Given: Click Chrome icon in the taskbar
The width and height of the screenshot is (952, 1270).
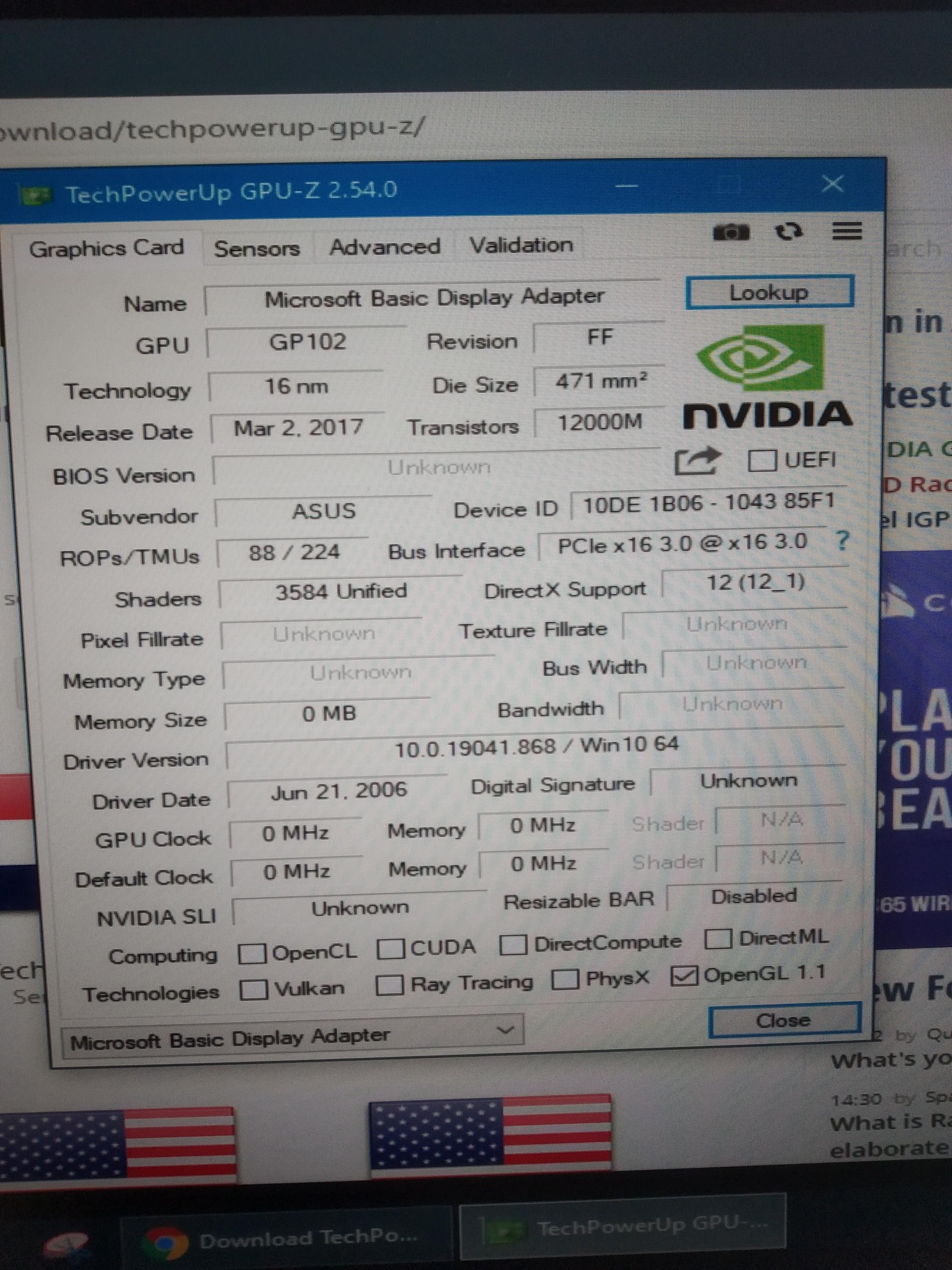Looking at the screenshot, I should pyautogui.click(x=166, y=1242).
